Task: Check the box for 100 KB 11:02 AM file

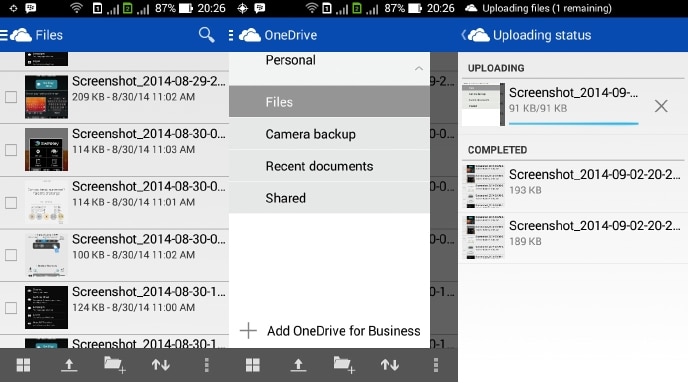Action: (11, 255)
